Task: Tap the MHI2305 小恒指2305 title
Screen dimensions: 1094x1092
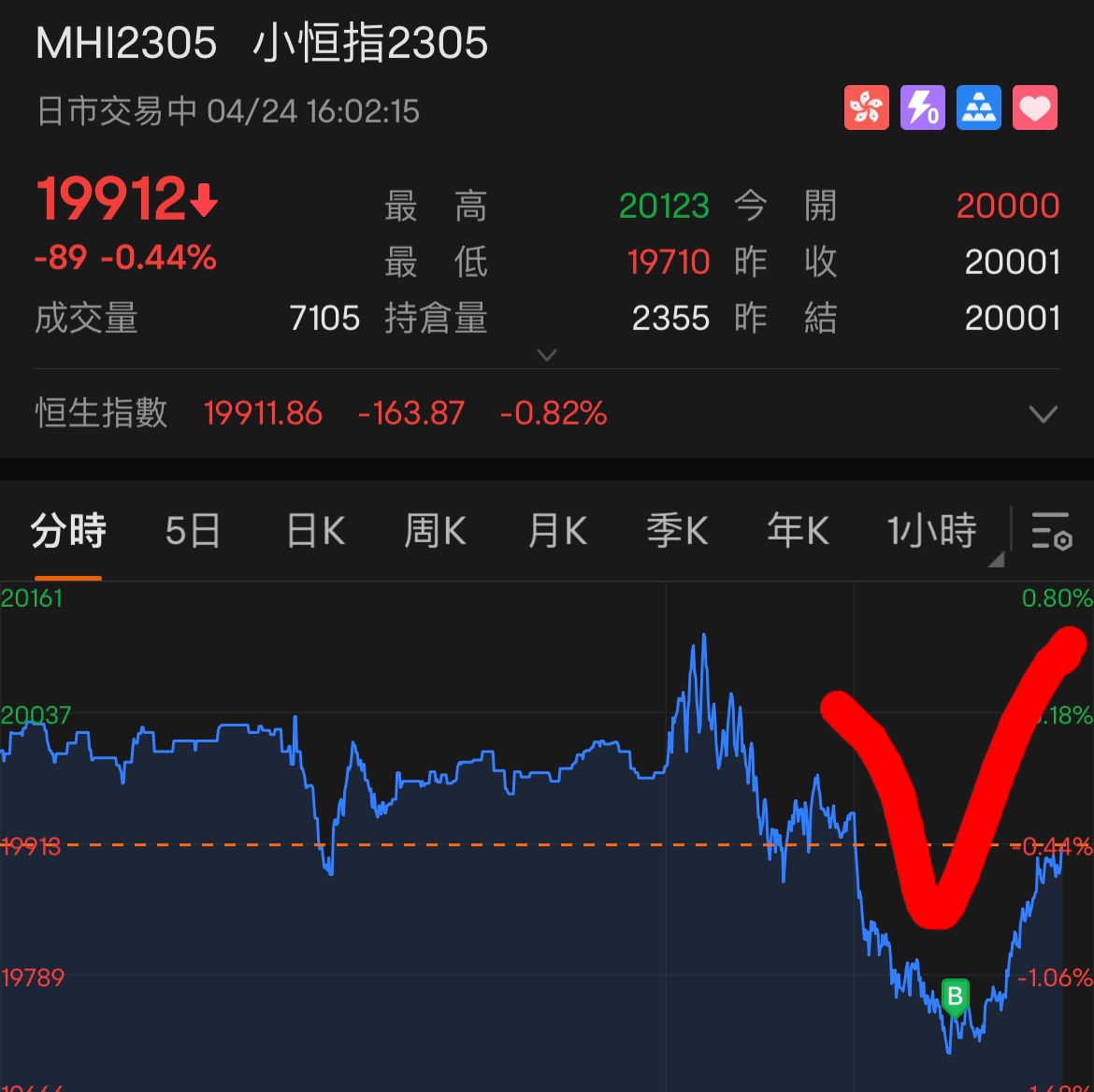Action: [262, 43]
